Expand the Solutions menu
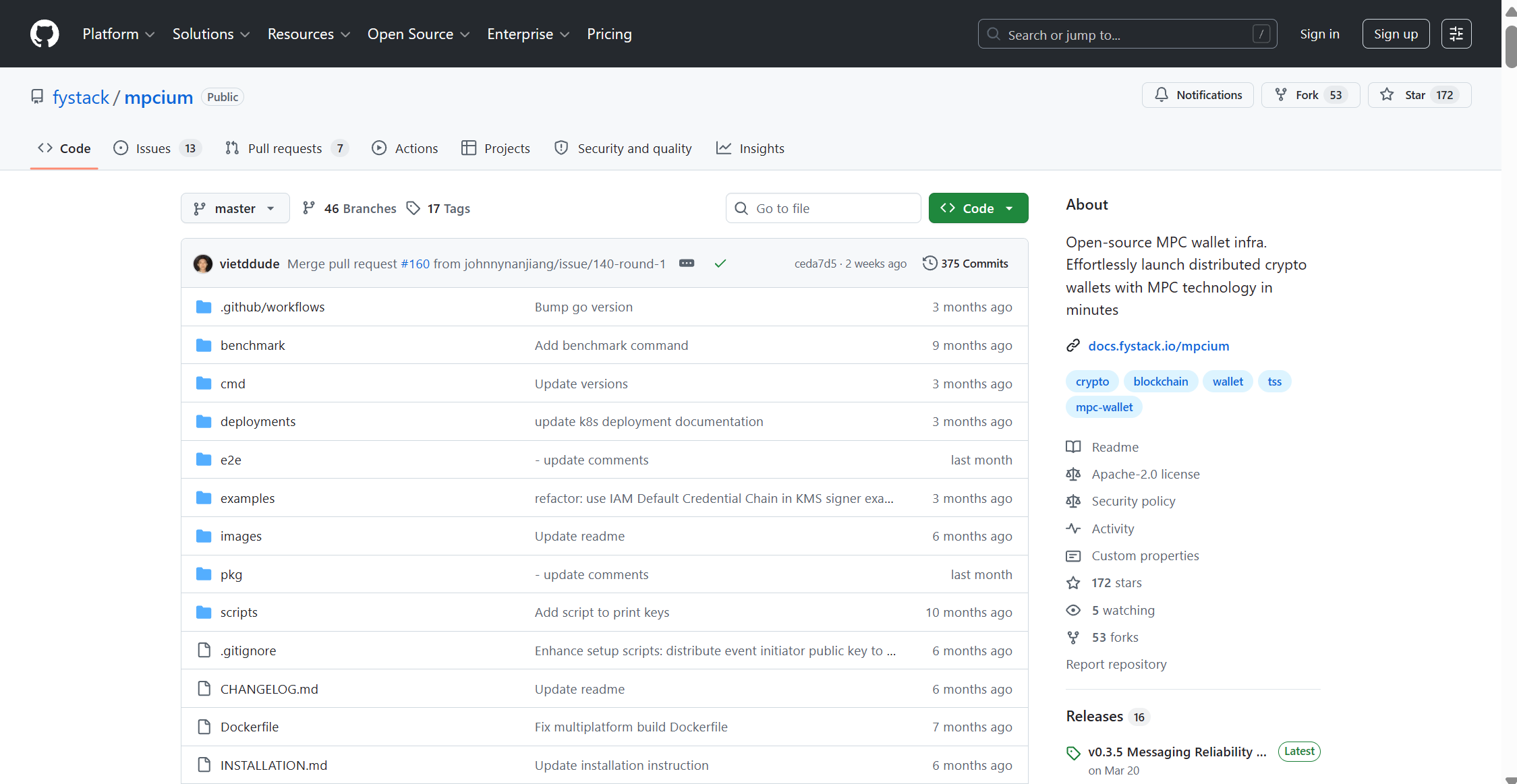This screenshot has height=784, width=1517. tap(211, 34)
